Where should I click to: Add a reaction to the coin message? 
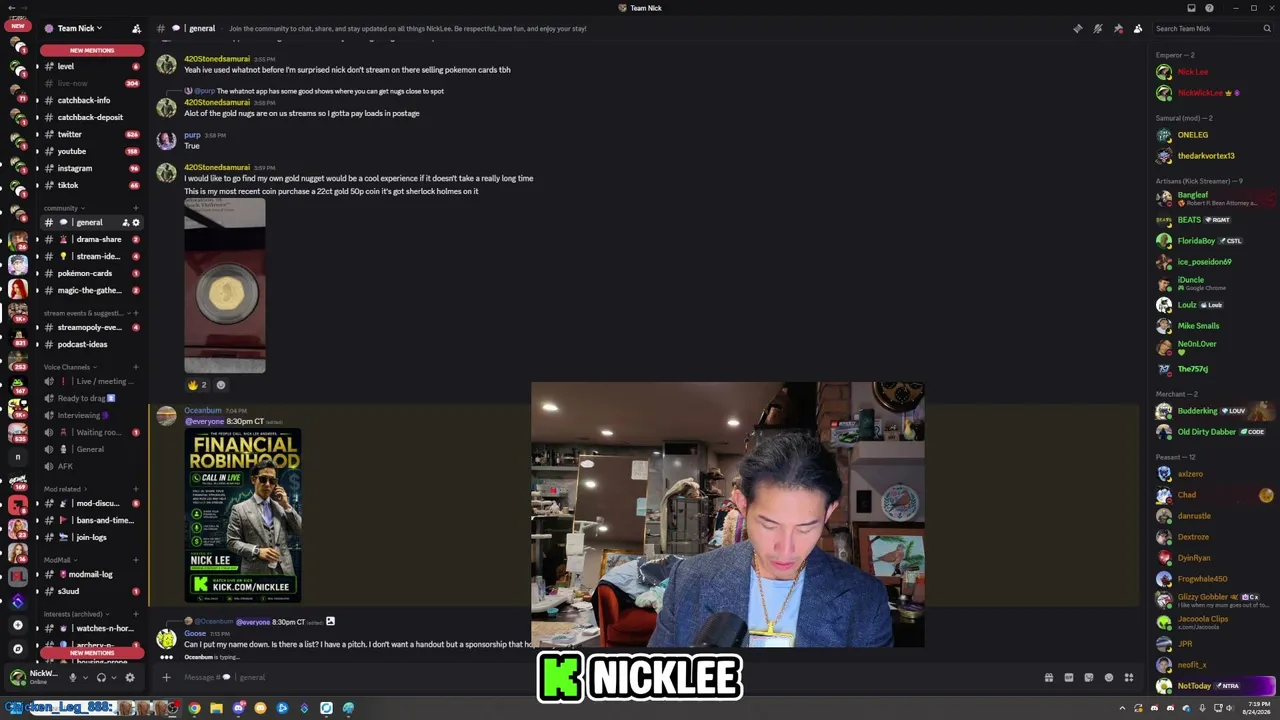coord(221,385)
